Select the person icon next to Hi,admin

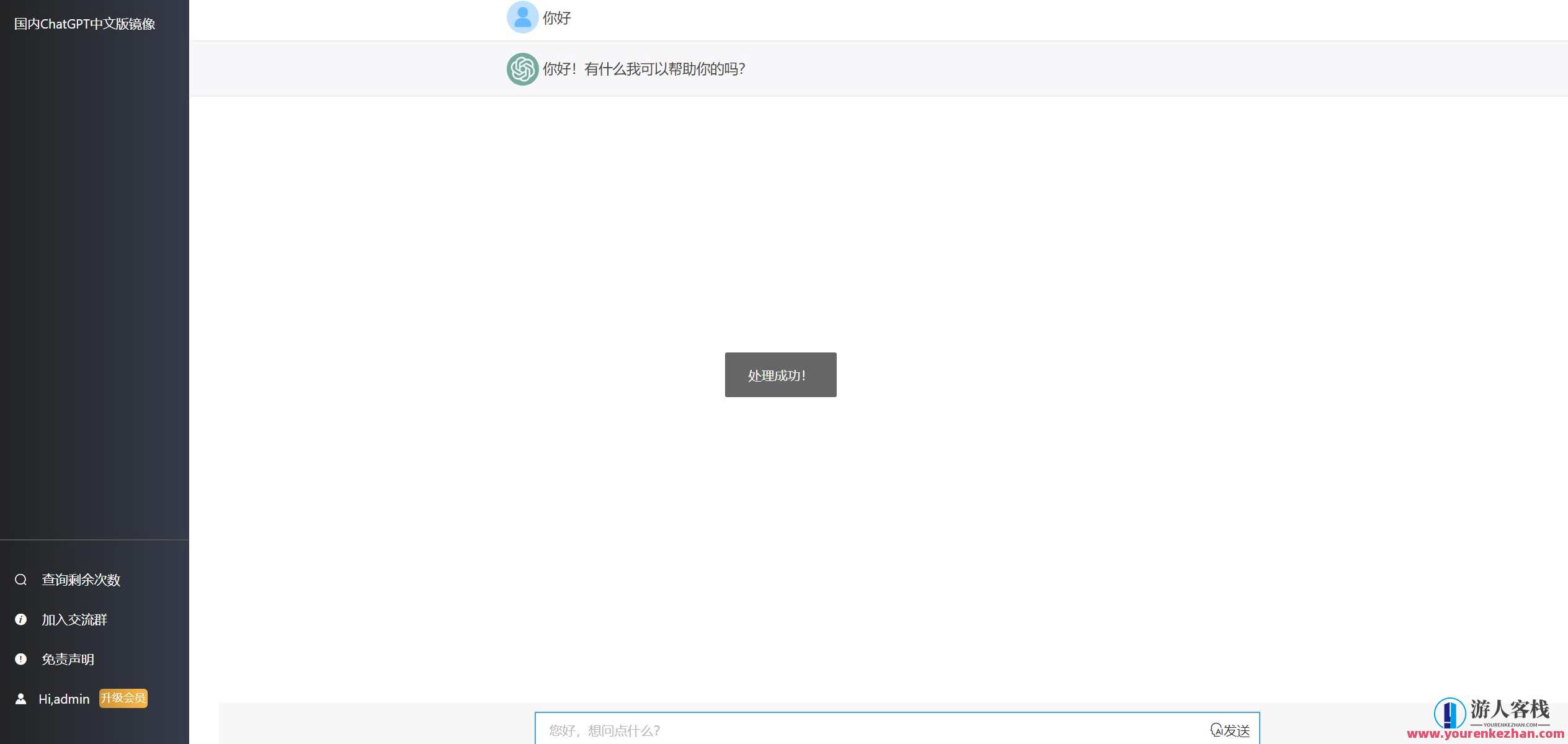21,698
